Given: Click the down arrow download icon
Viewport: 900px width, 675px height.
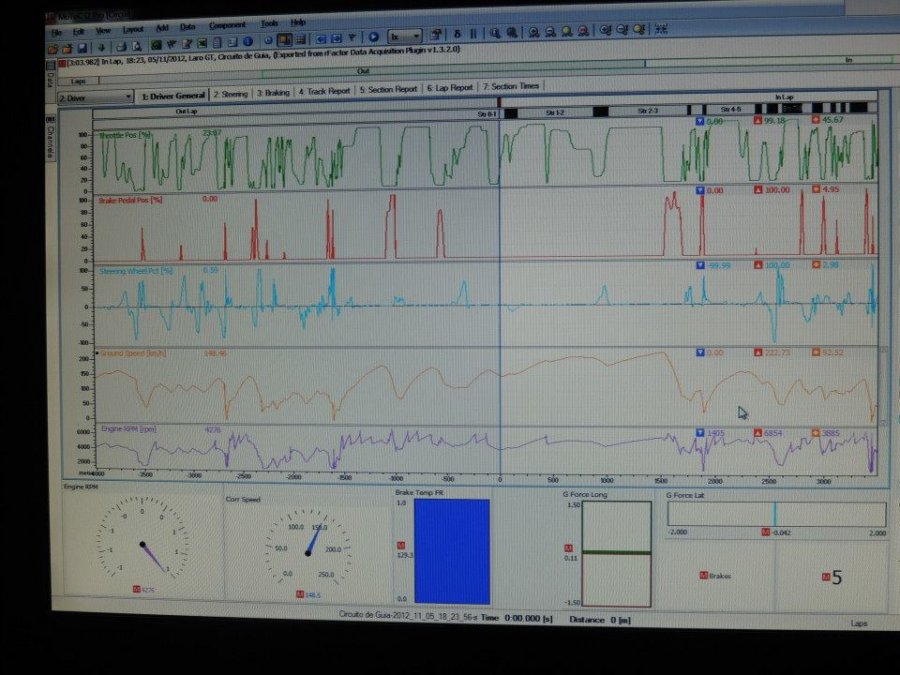Looking at the screenshot, I should tap(102, 47).
